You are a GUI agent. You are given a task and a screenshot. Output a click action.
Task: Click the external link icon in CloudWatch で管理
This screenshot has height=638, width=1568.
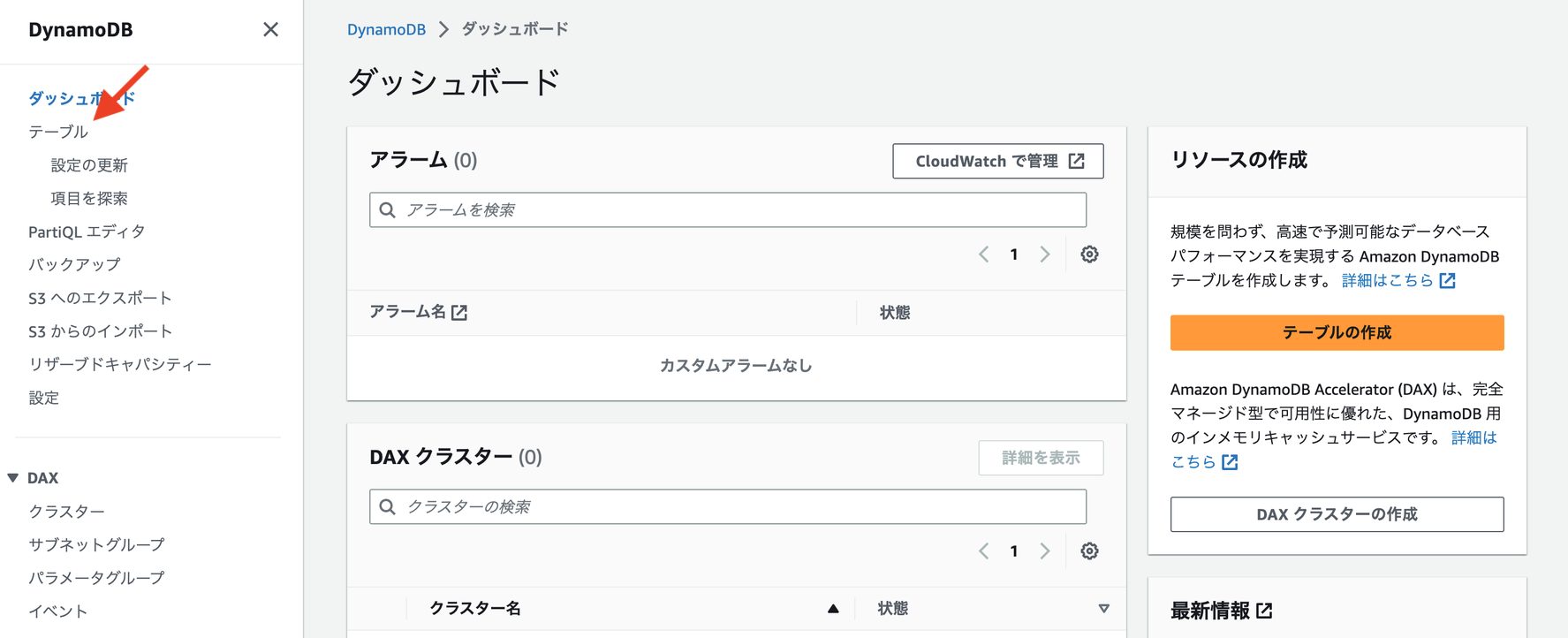pyautogui.click(x=1077, y=161)
